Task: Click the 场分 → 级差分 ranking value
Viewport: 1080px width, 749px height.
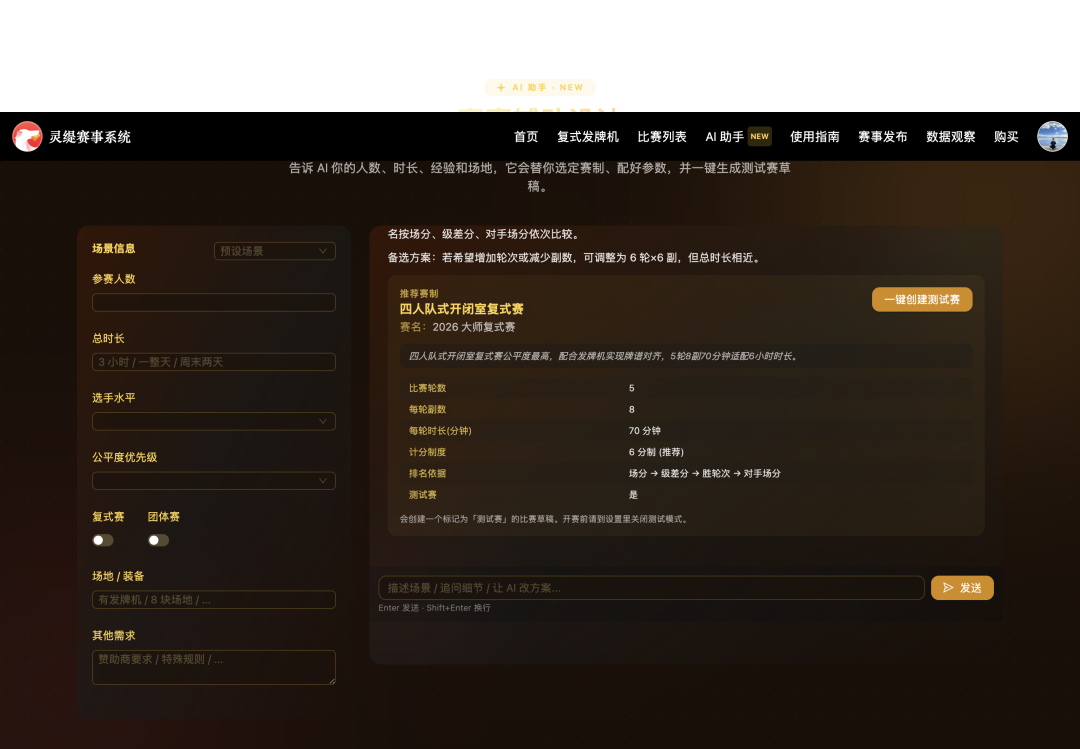Action: tap(704, 473)
